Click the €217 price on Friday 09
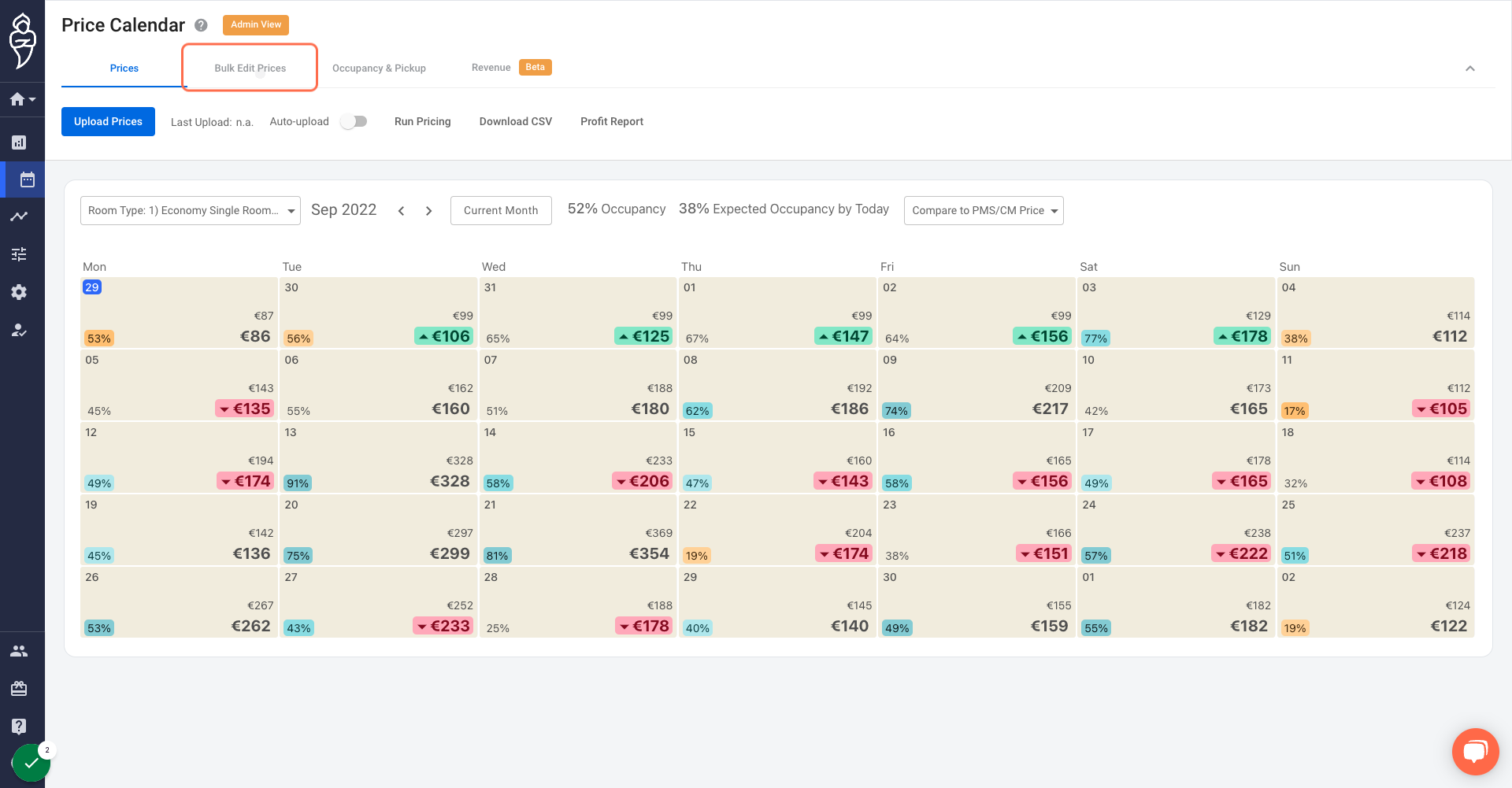This screenshot has height=788, width=1512. point(1051,409)
